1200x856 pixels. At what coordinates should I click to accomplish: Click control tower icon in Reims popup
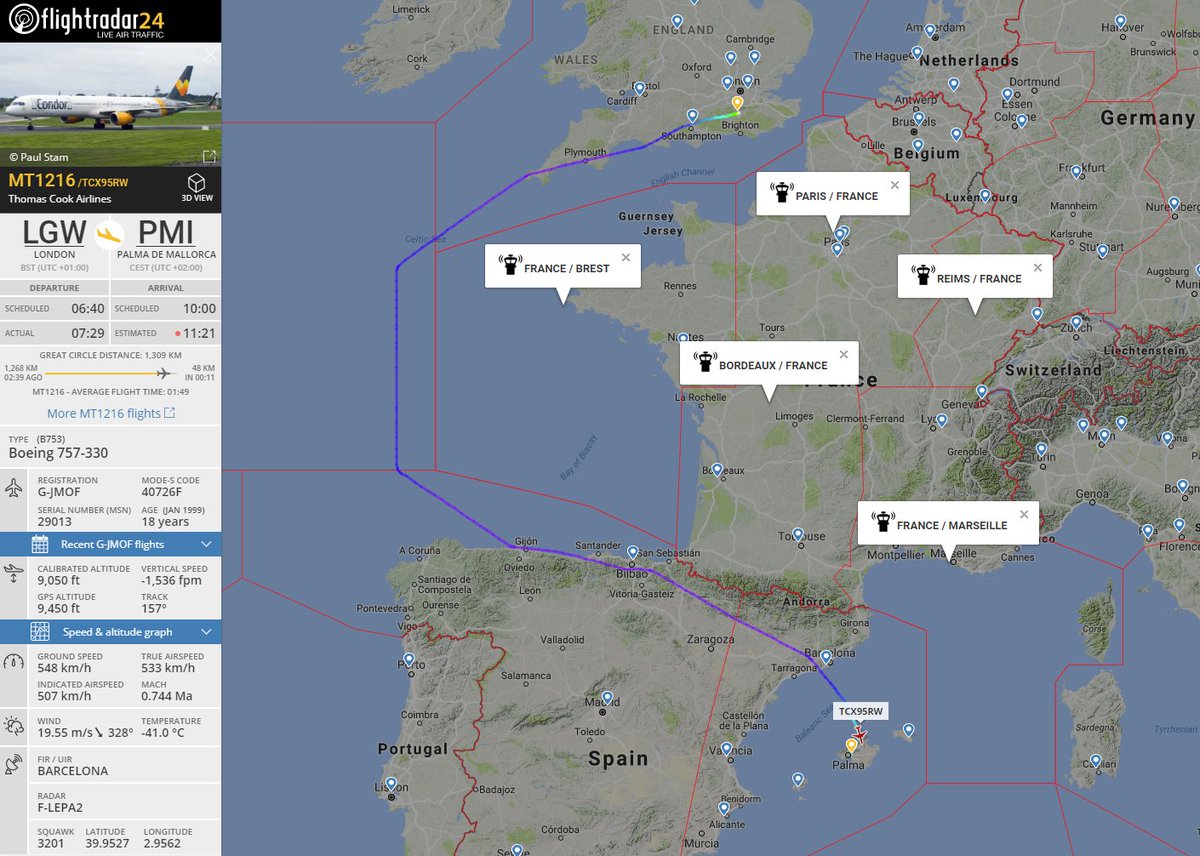[923, 276]
